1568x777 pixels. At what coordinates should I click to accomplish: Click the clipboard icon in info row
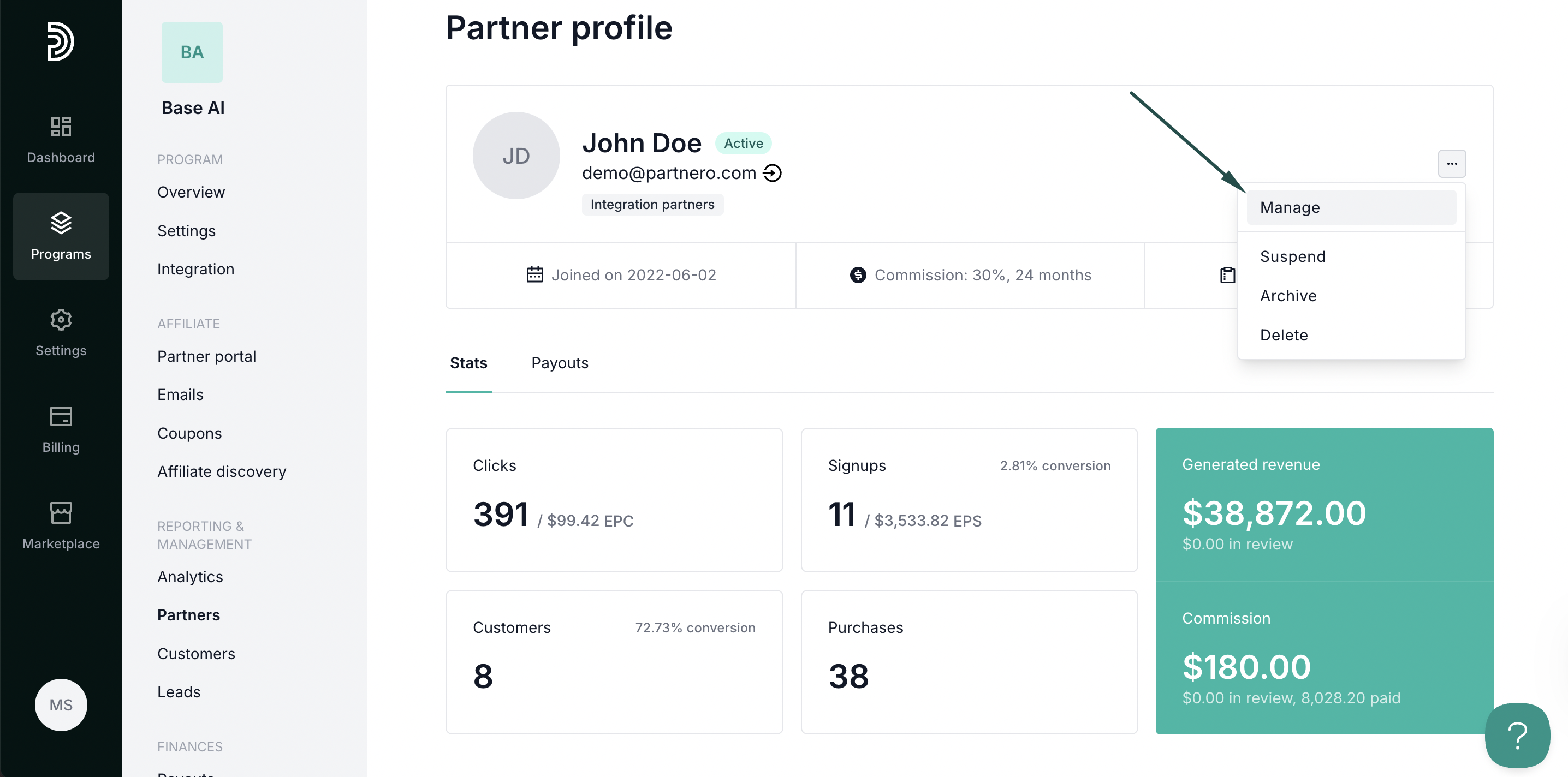click(1228, 275)
